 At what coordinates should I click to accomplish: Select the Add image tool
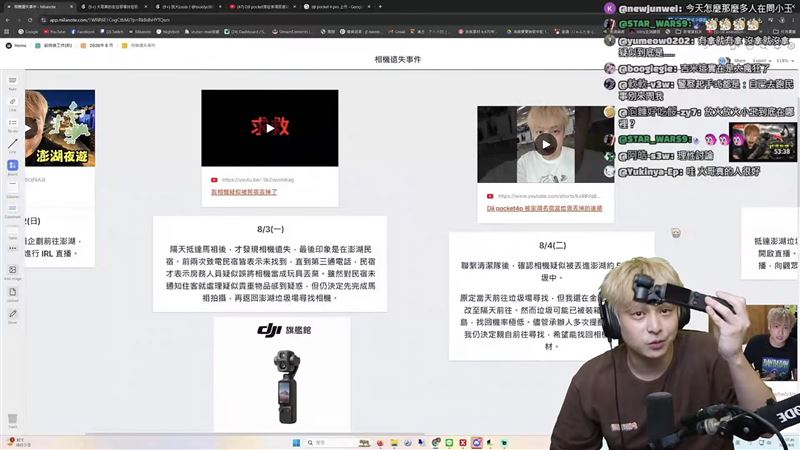coord(12,271)
